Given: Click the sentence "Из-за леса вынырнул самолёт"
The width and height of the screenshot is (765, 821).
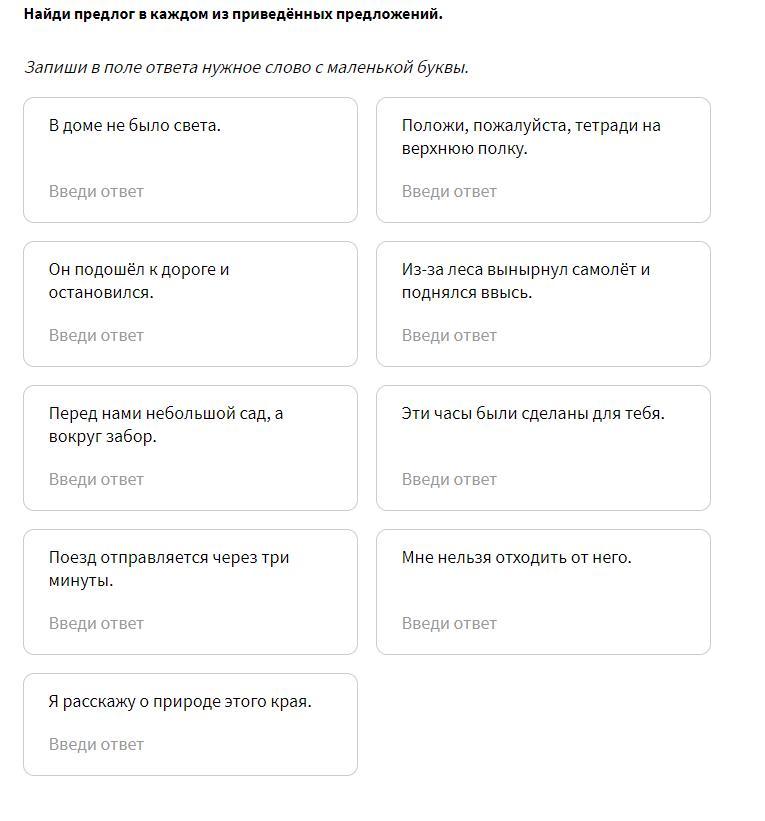Looking at the screenshot, I should (x=526, y=281).
